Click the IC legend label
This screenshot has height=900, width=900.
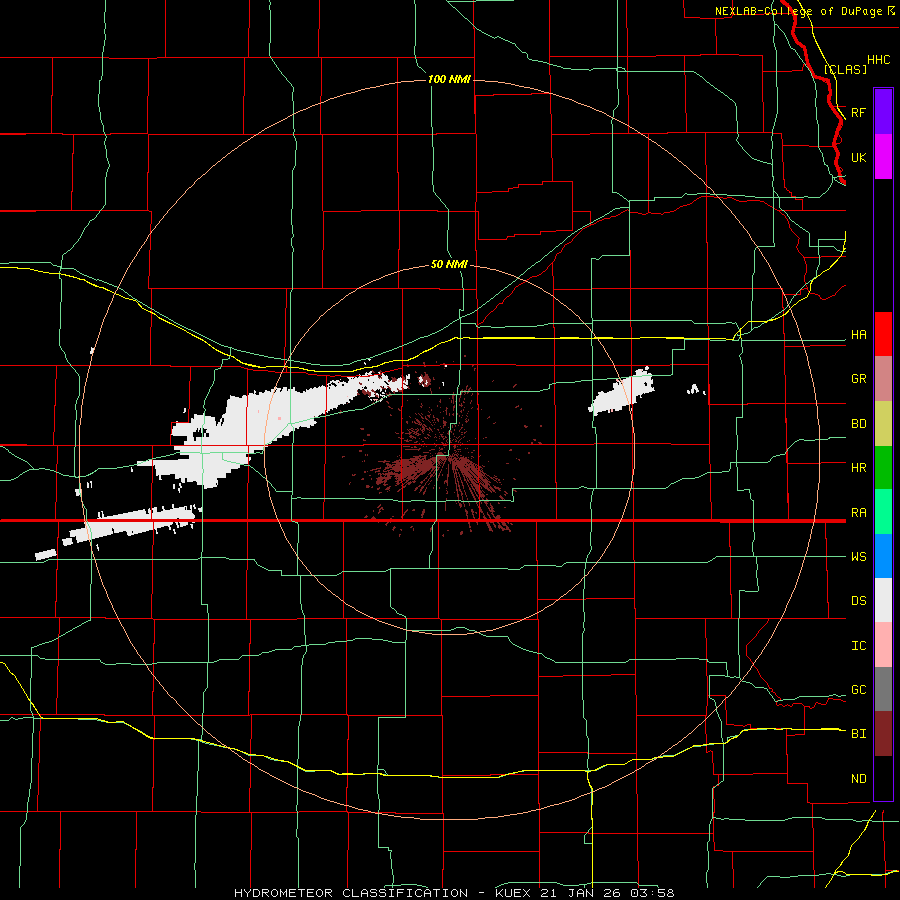point(858,646)
